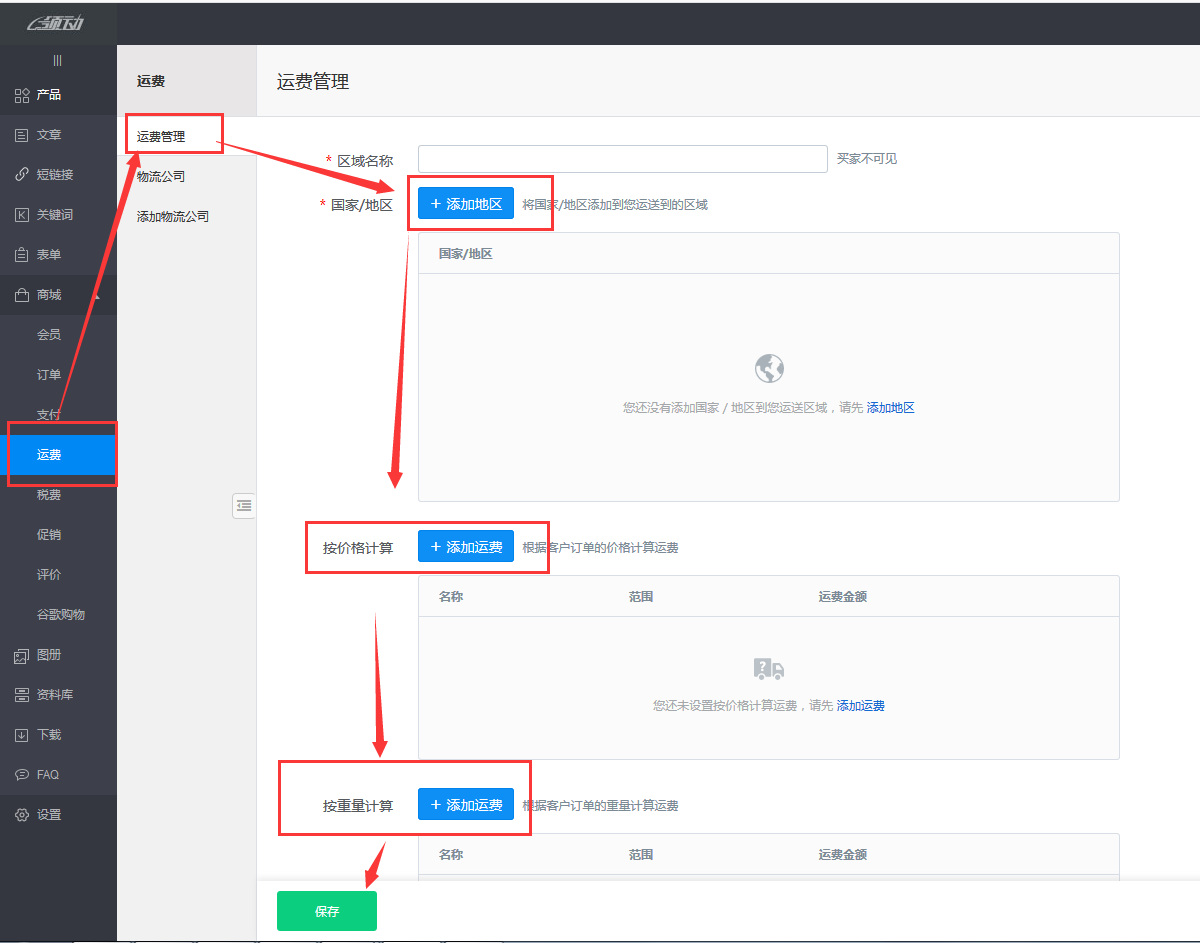1200x943 pixels.
Task: Toggle the sidebar collapse bars at top
Action: [58, 61]
